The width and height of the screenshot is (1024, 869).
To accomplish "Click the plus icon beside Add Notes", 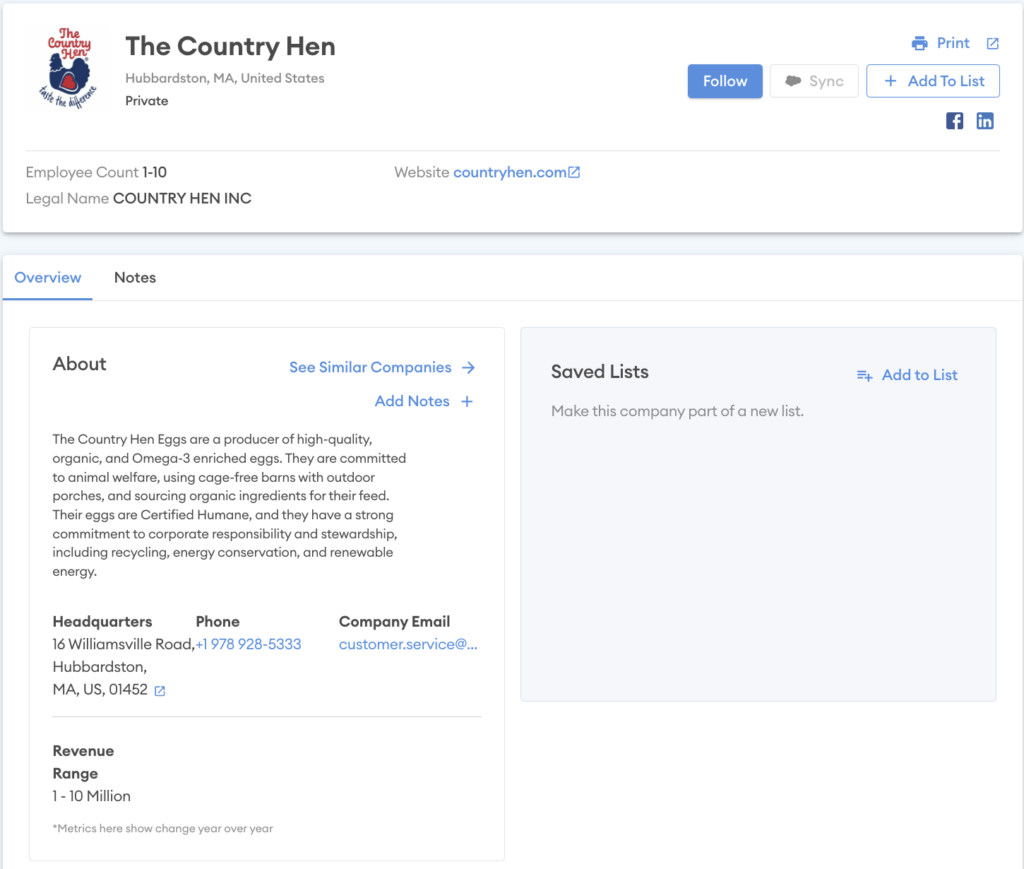I will 467,402.
